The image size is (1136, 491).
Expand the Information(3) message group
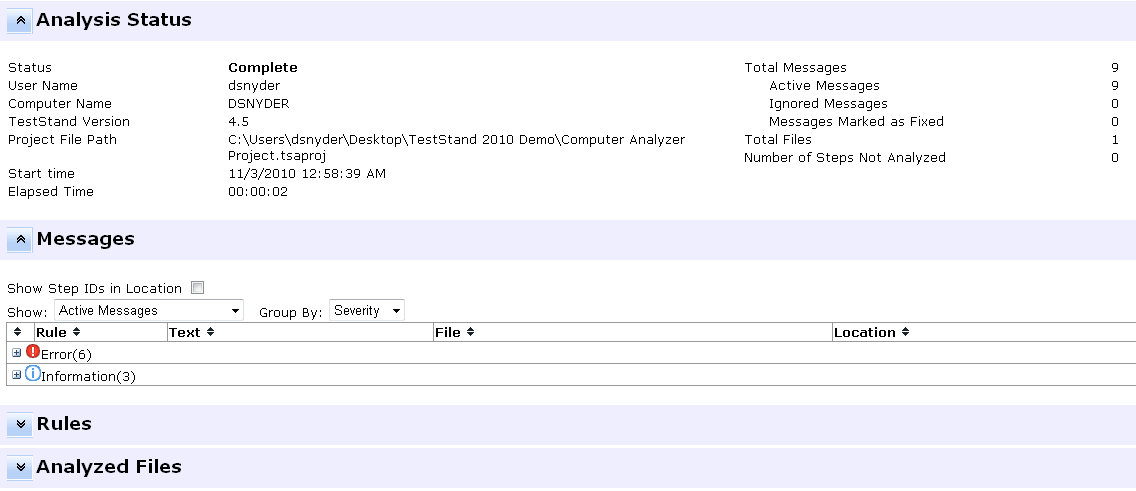(16, 375)
